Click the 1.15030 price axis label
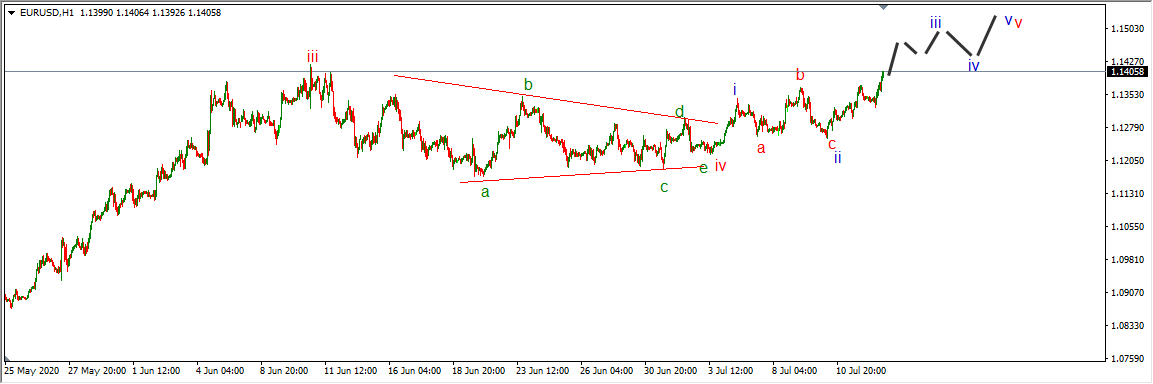The image size is (1153, 384). pos(1127,29)
